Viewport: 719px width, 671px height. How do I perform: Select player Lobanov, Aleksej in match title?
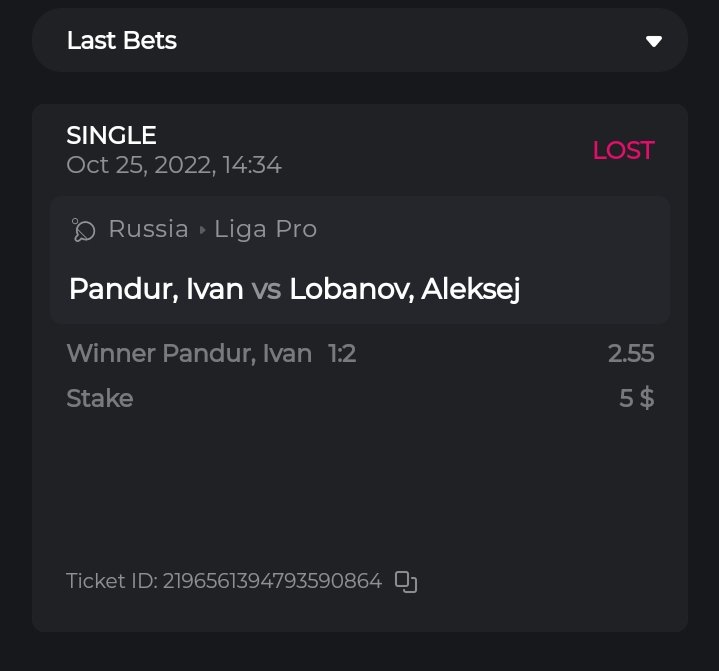point(404,290)
